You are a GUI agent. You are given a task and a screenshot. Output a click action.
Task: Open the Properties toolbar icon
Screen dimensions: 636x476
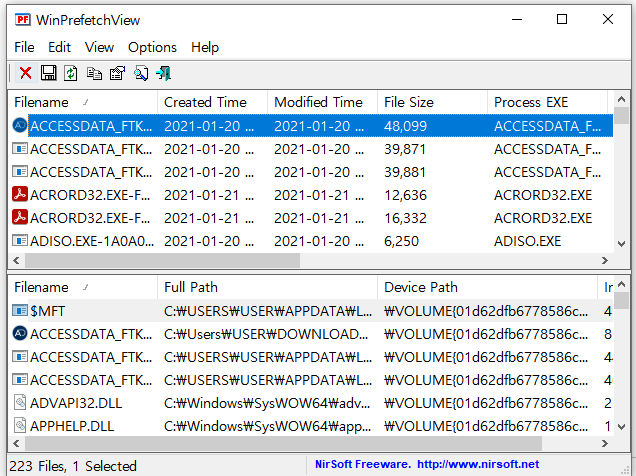118,73
